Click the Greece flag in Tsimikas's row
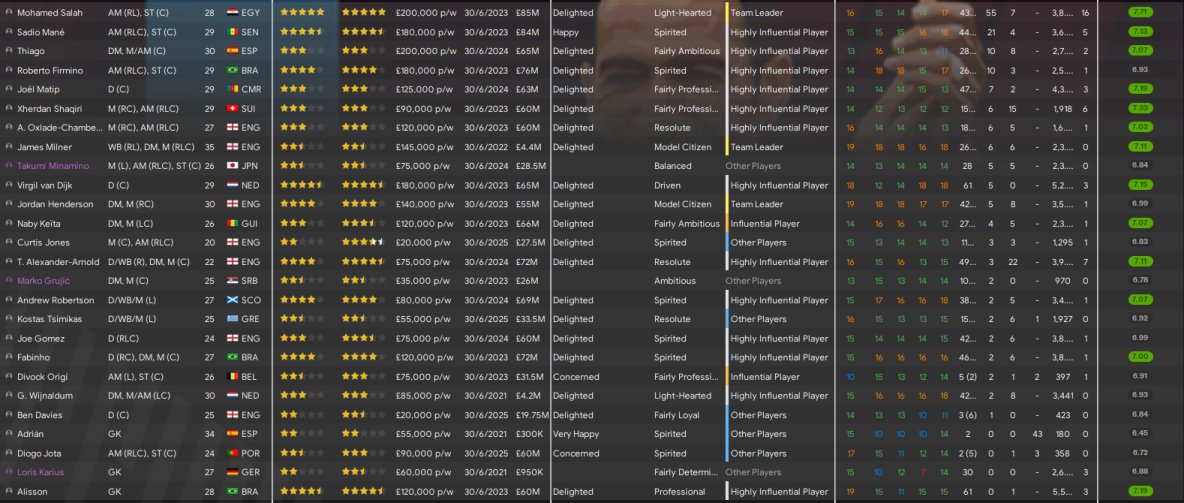This screenshot has width=1184, height=503. pyautogui.click(x=233, y=319)
